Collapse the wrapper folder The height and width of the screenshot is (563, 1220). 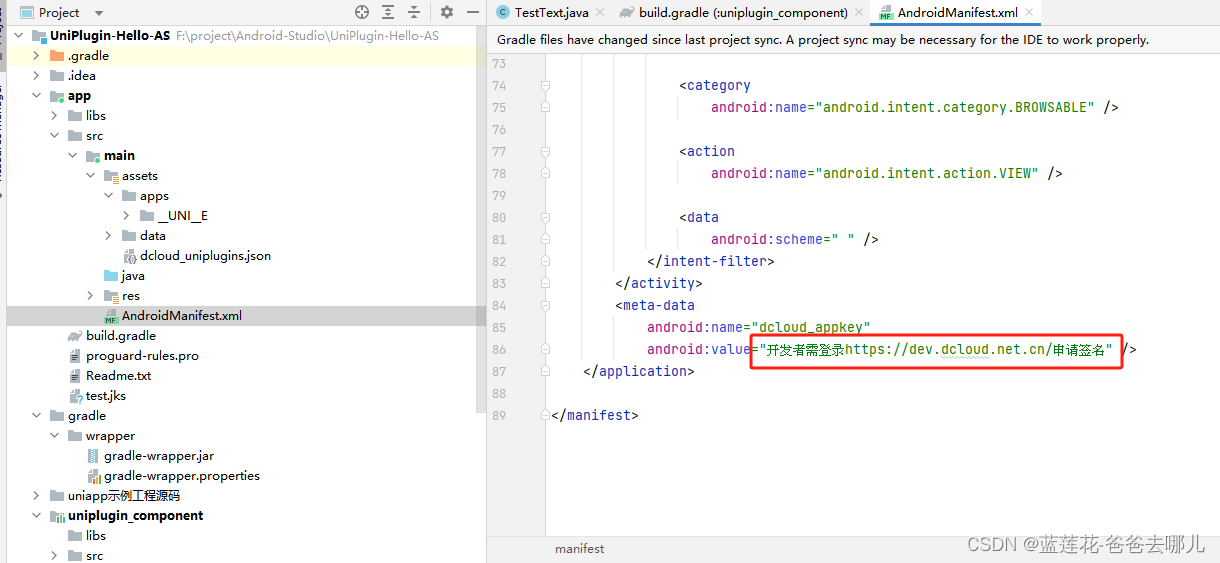point(55,436)
